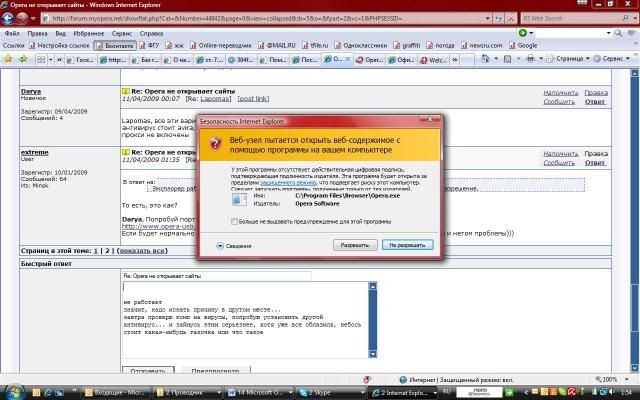Open the Настройка ссылок favorites link
Screen dimensions: 640x400
pyautogui.click(x=59, y=46)
